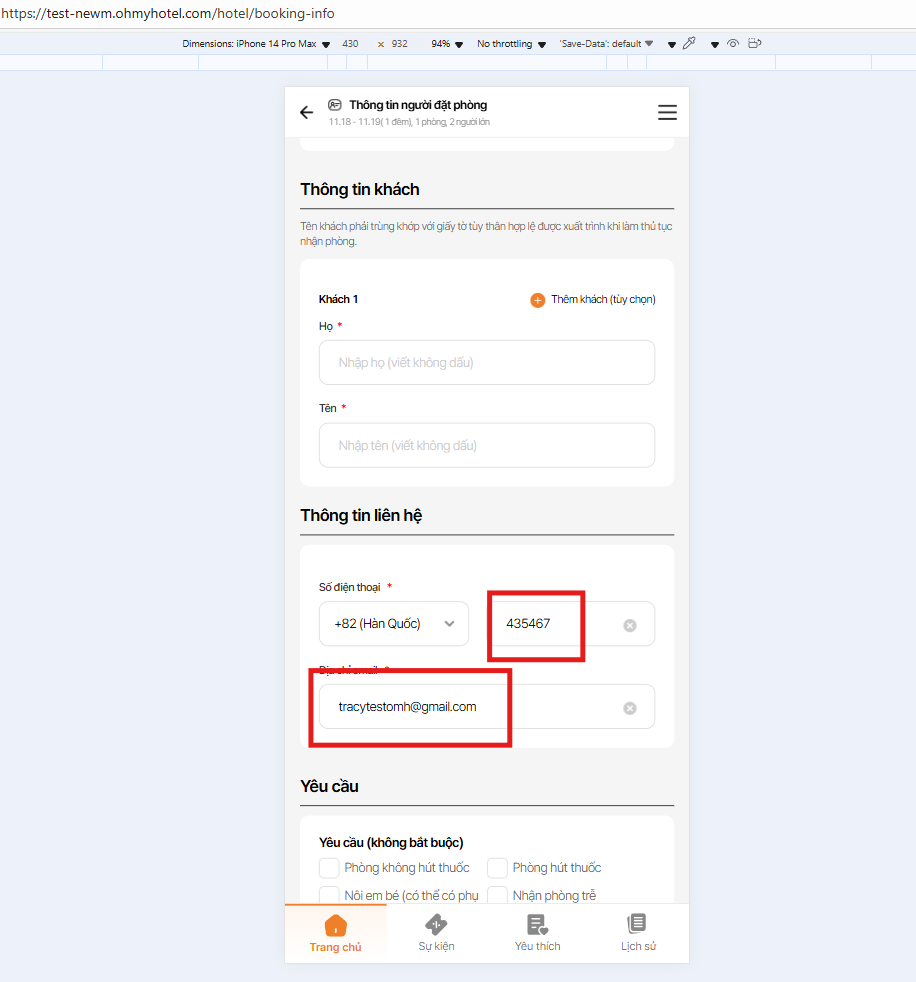Check Phòng hút thuốc option

tap(497, 868)
